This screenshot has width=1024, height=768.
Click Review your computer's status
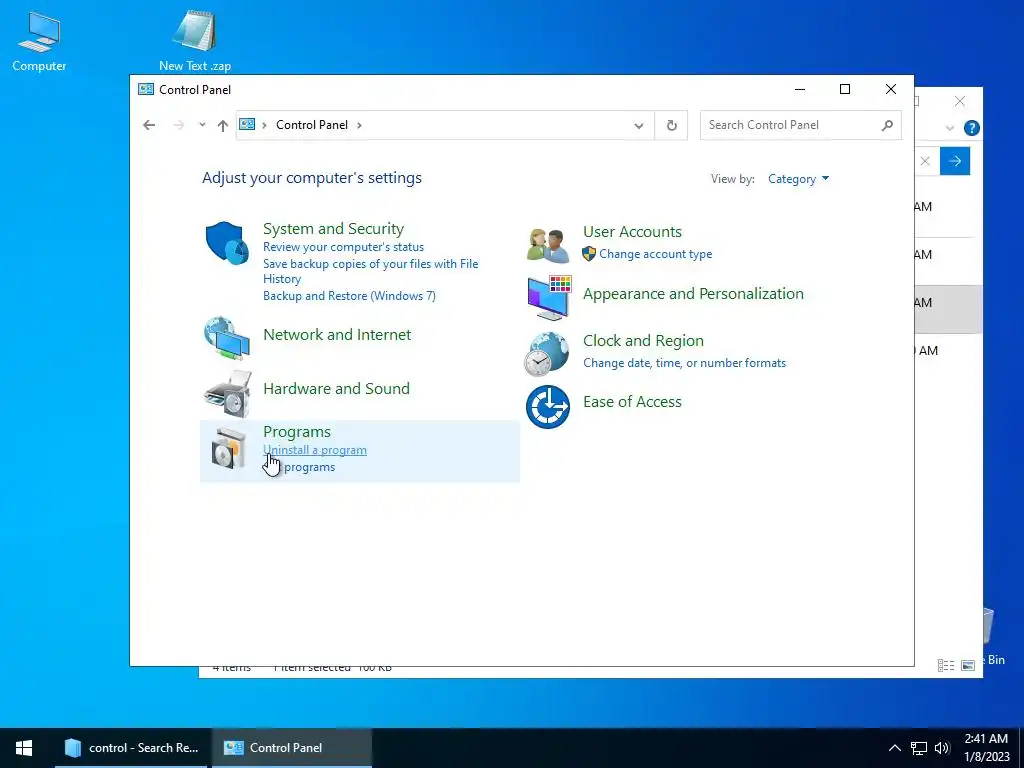344,247
